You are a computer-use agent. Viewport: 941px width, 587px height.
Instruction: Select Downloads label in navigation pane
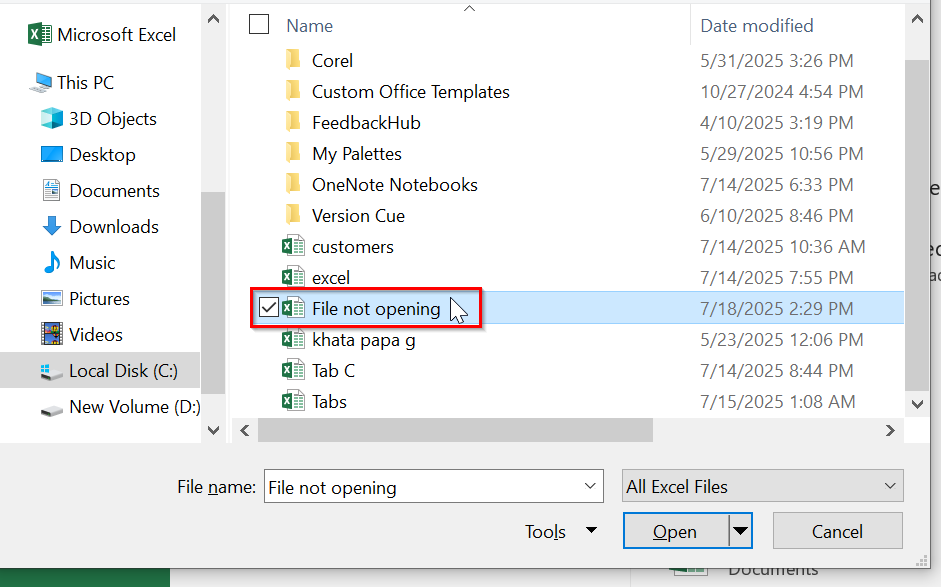pyautogui.click(x=114, y=227)
